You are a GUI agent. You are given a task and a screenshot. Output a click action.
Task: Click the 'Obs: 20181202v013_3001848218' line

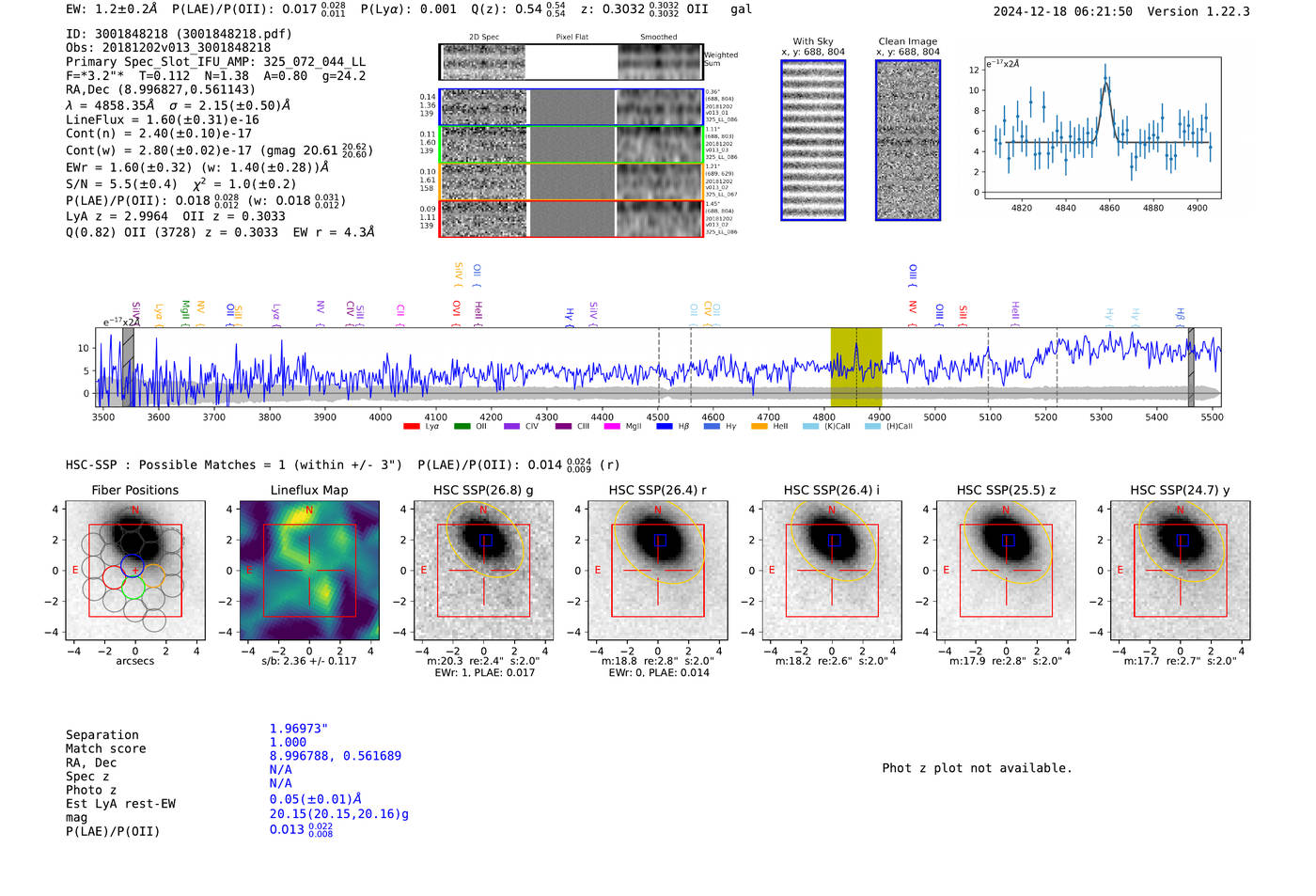coord(168,48)
